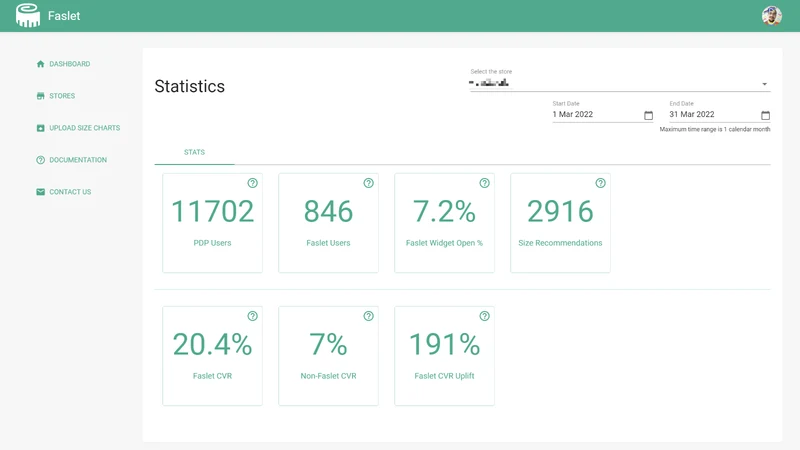Screen dimensions: 800x450
Task: Show help for Non-Faslet CVR card
Action: 368,316
